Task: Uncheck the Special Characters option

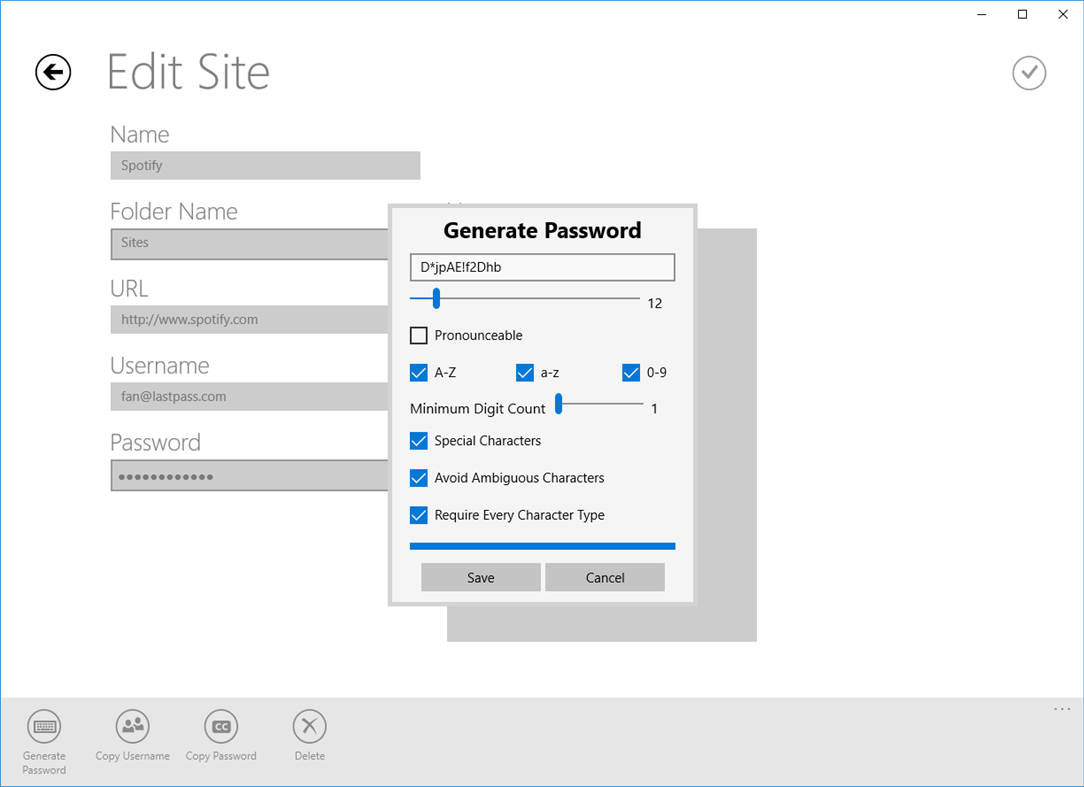Action: click(418, 441)
